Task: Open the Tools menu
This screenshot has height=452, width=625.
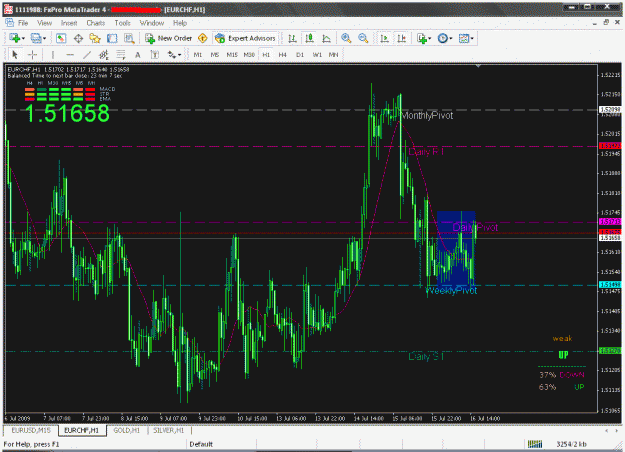Action: pos(122,23)
